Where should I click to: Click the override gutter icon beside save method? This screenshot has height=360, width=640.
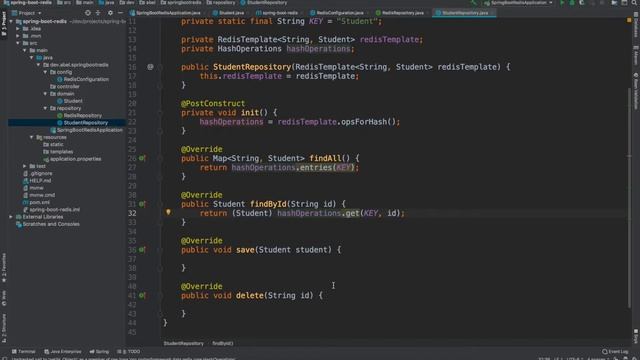point(142,249)
